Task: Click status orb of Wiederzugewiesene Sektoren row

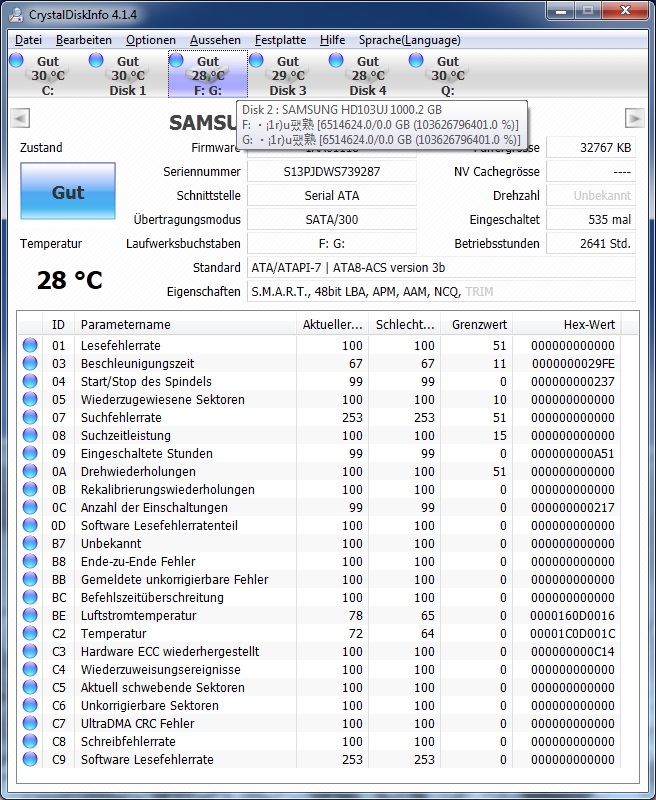Action: (x=30, y=399)
